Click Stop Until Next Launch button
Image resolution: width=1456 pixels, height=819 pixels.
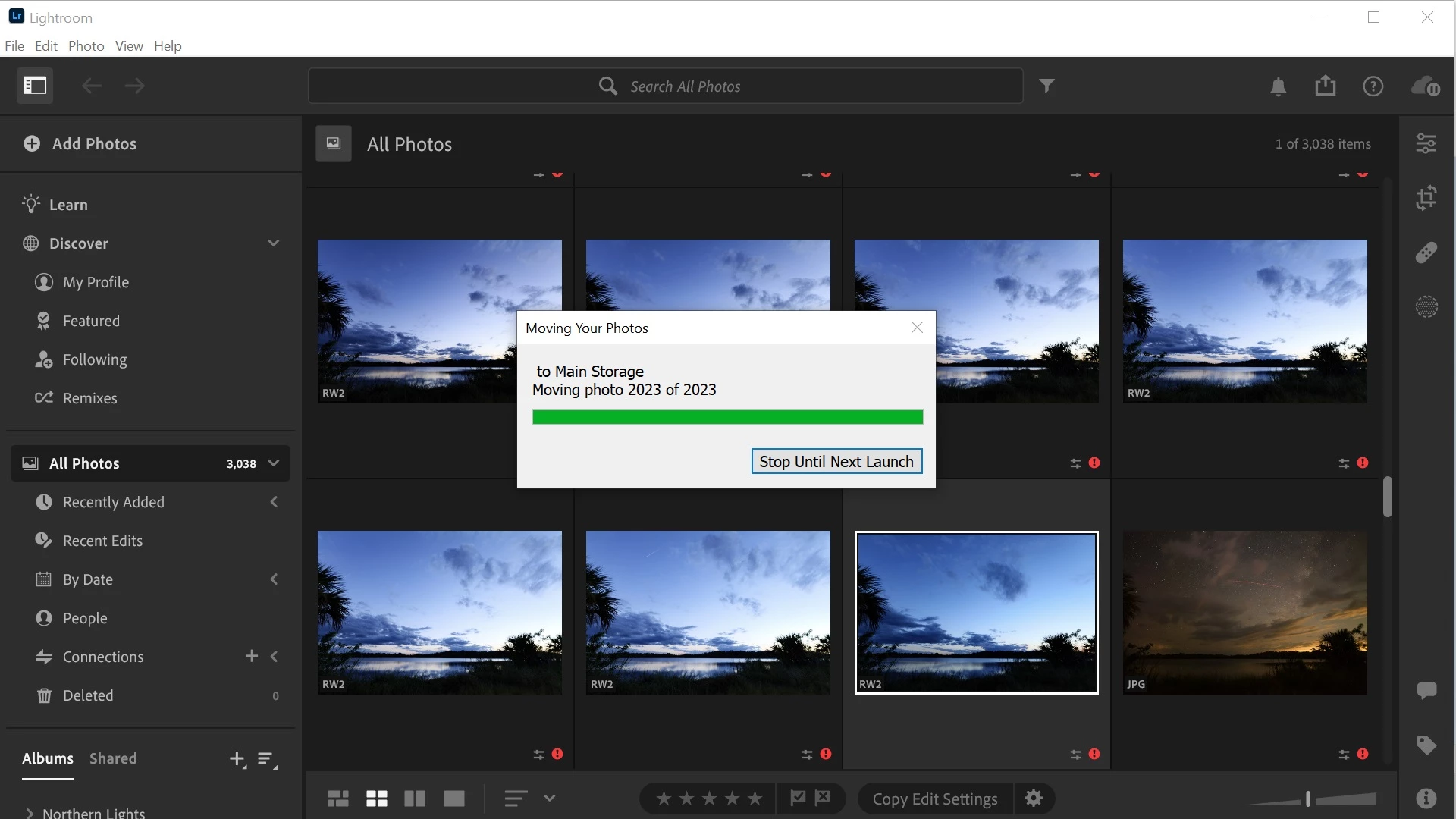point(836,462)
